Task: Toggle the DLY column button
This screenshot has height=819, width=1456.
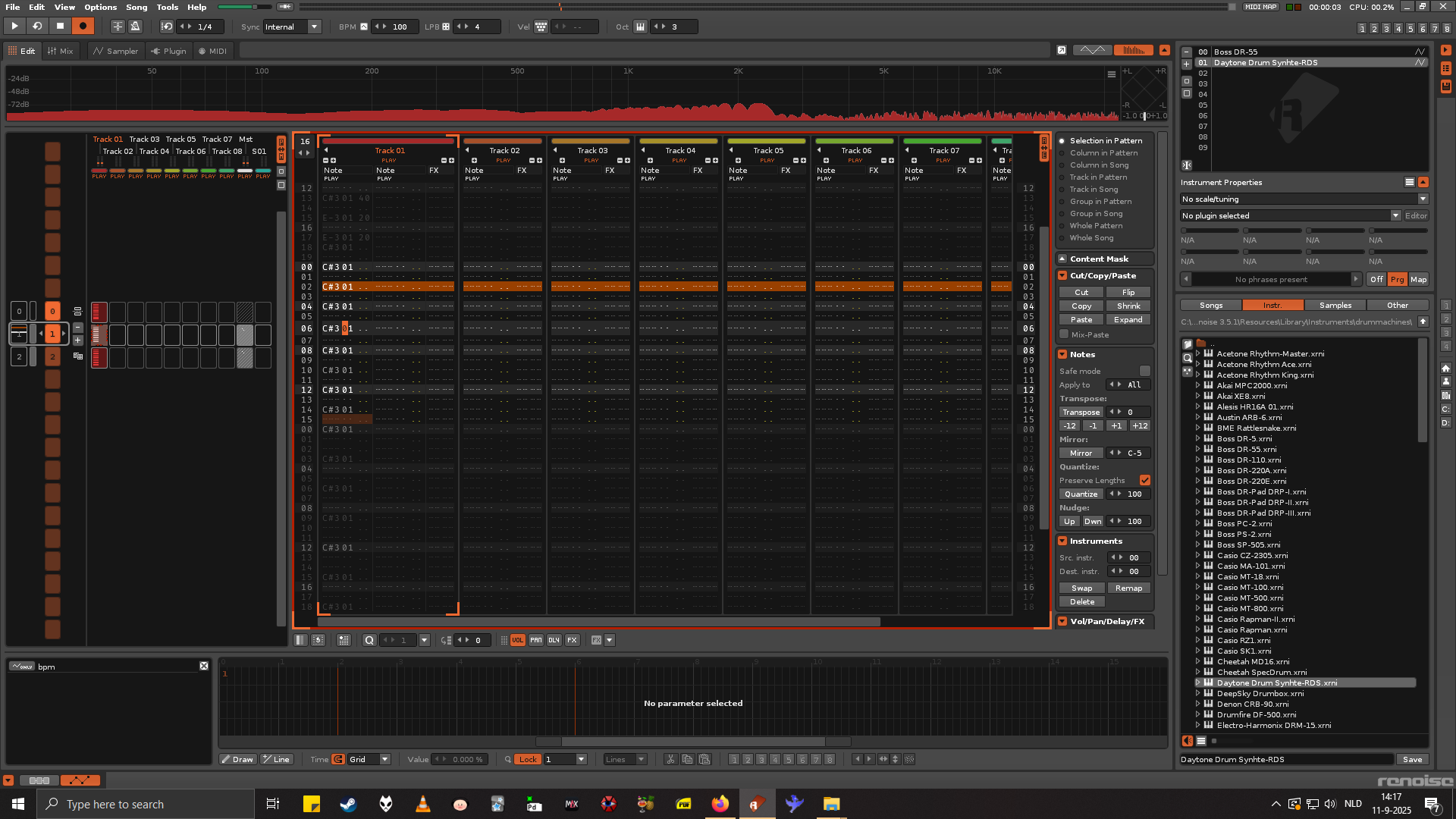Action: [554, 641]
